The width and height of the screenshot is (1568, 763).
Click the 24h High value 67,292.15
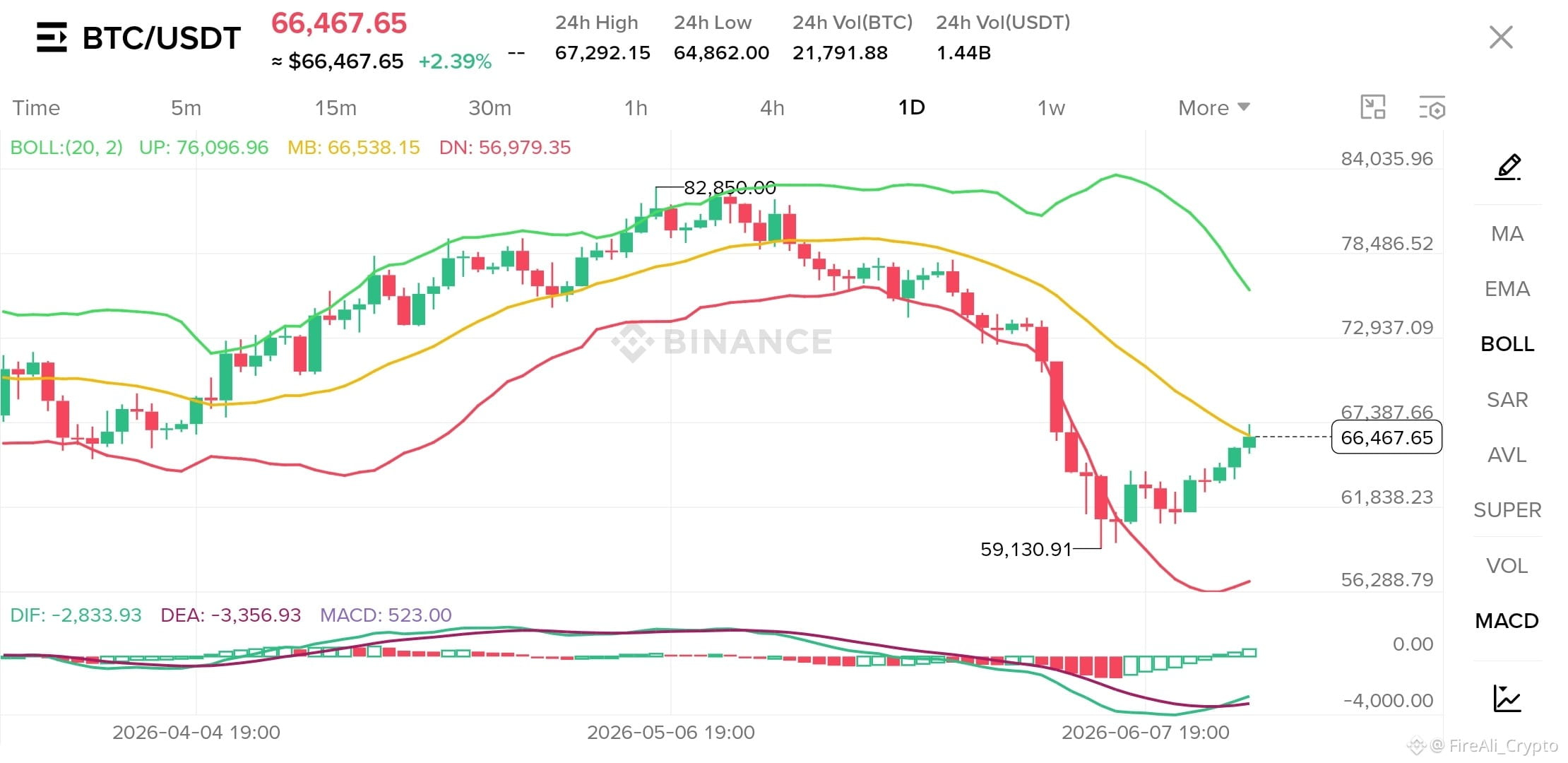coord(602,53)
